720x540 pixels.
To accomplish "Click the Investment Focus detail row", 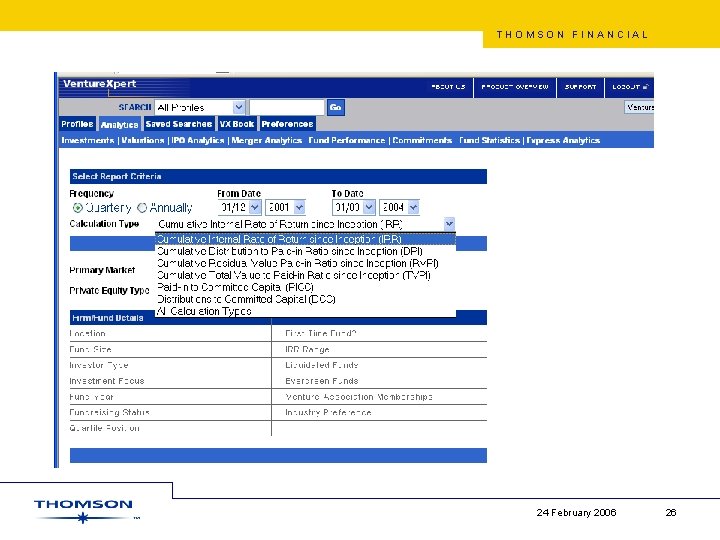I will (x=170, y=381).
